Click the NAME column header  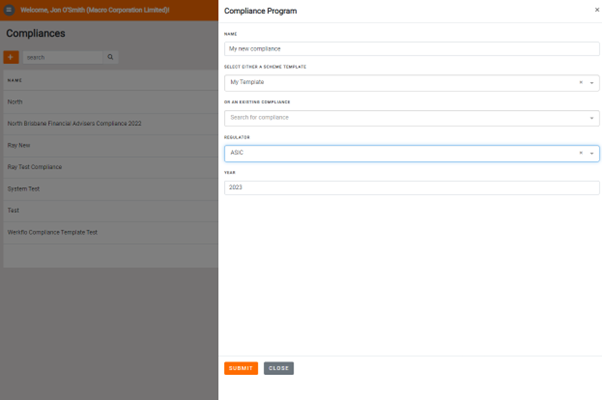[15, 80]
